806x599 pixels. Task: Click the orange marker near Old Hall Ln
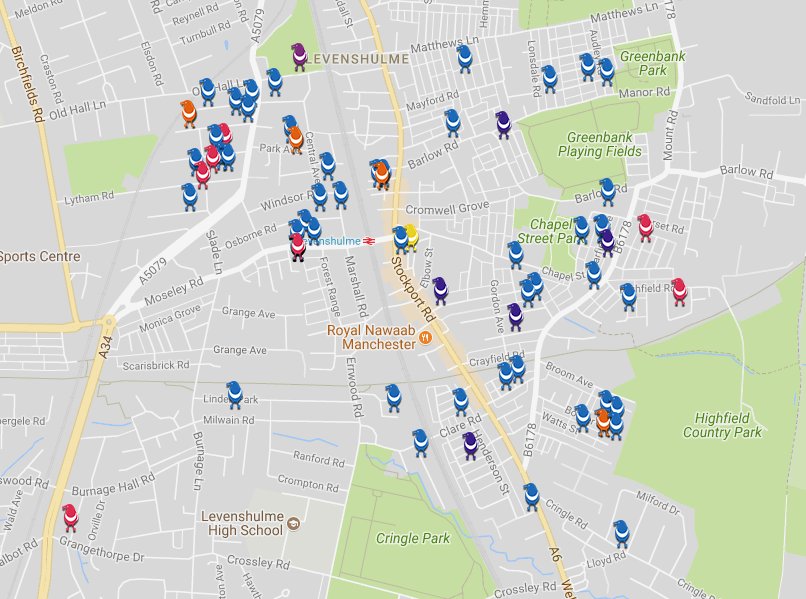pos(189,114)
